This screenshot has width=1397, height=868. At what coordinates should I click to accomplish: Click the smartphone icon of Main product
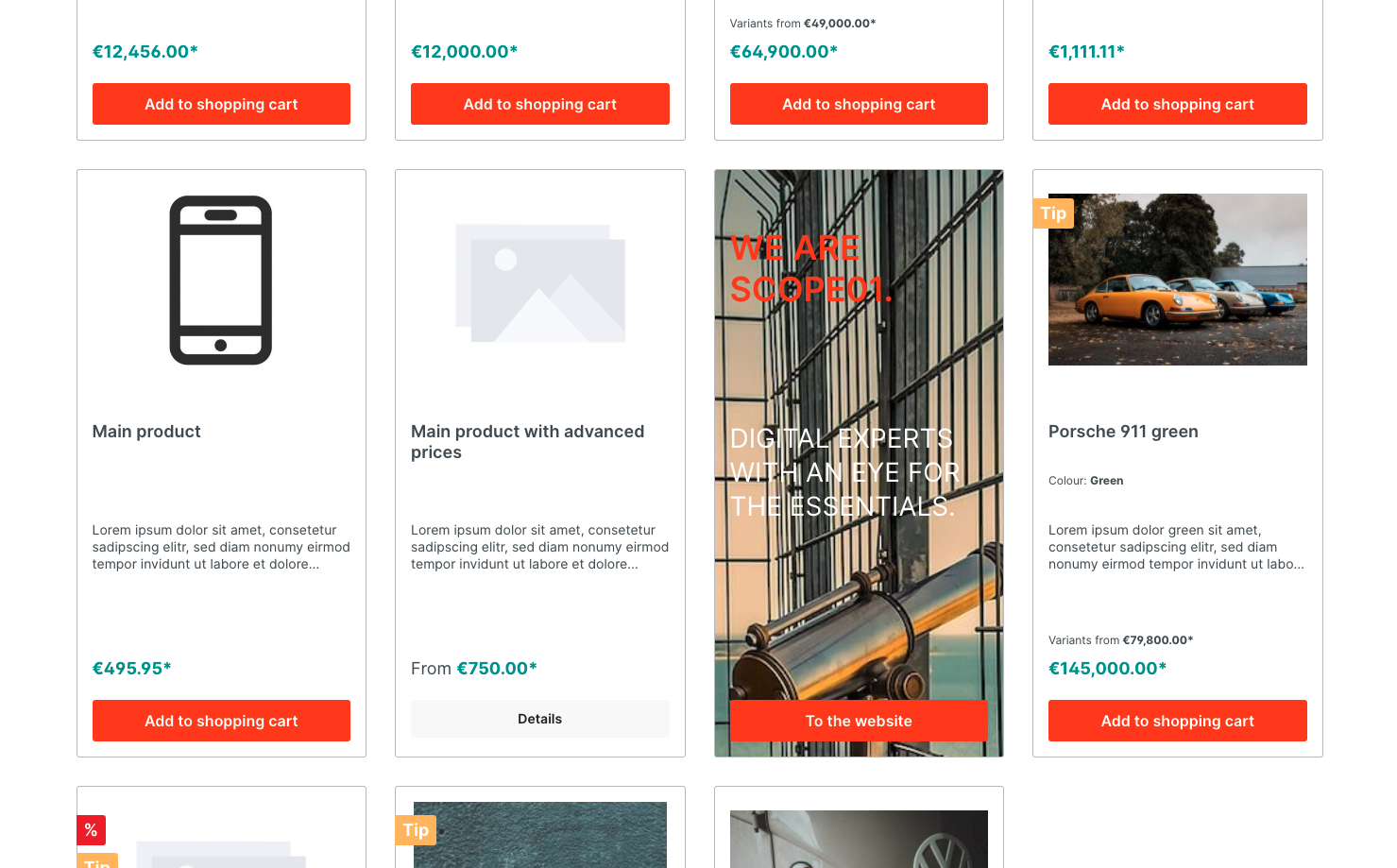pos(221,281)
